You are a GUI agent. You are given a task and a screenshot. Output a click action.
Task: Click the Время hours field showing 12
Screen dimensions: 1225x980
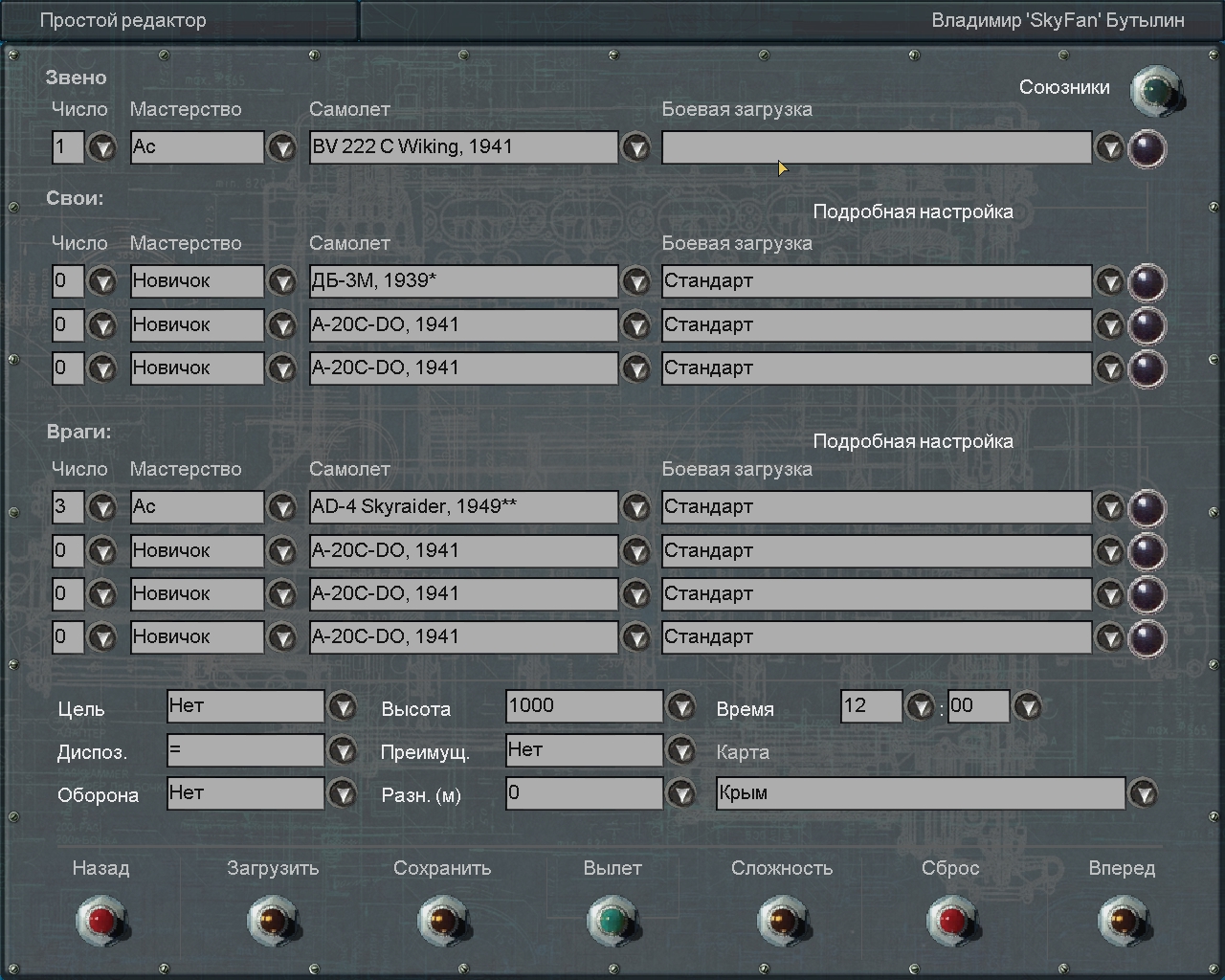(x=872, y=706)
